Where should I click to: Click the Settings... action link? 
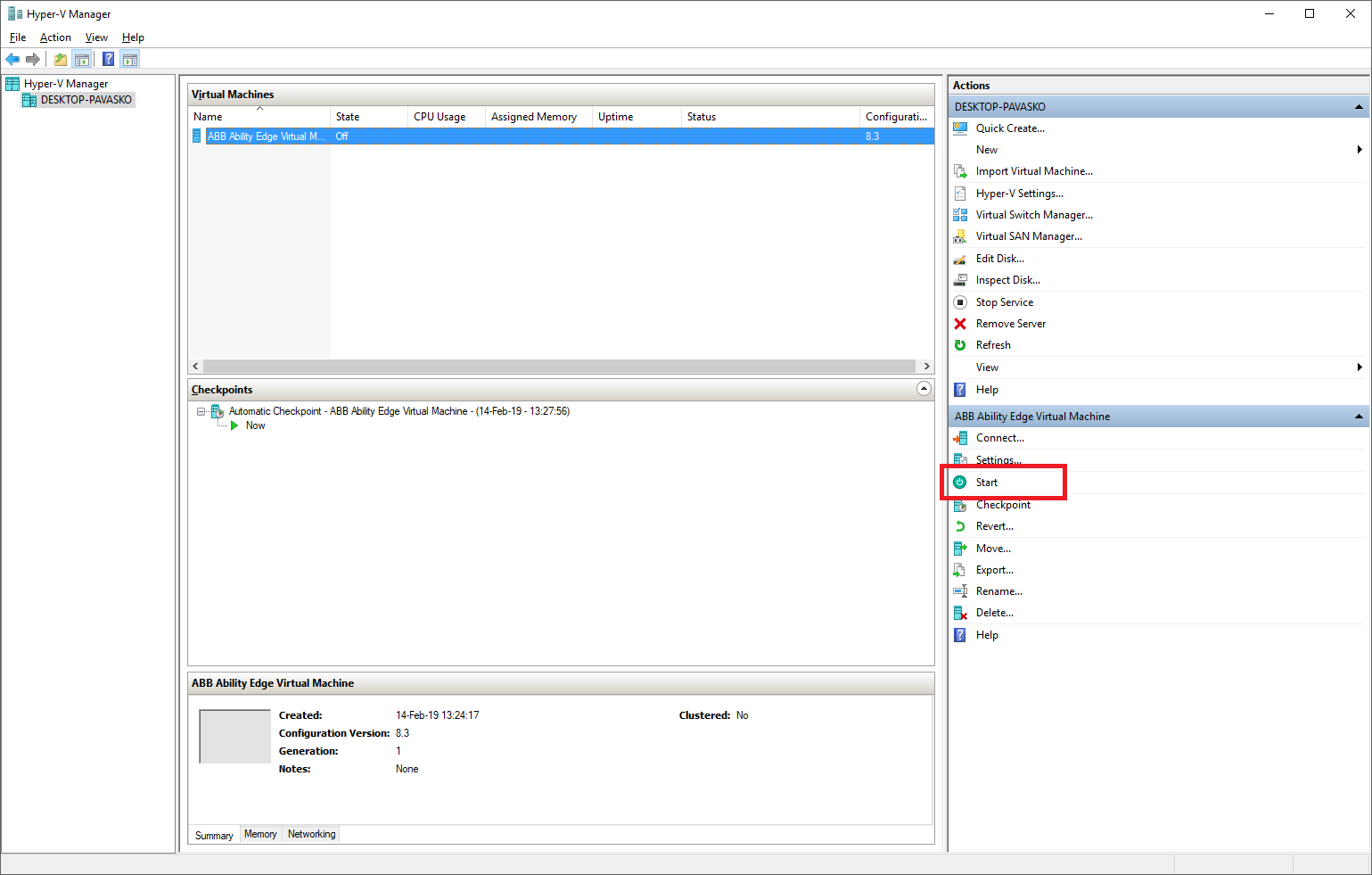coord(998,460)
